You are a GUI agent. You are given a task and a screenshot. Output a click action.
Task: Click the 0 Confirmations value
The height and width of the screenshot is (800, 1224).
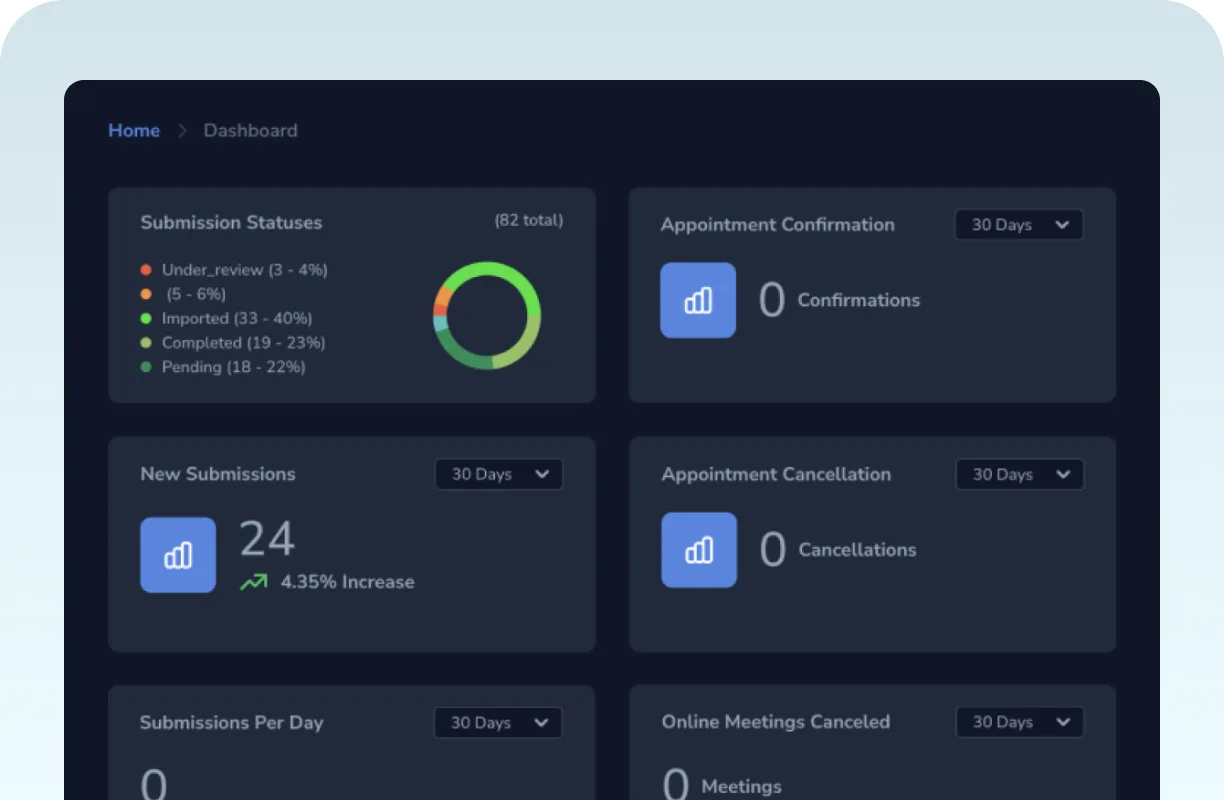click(771, 300)
